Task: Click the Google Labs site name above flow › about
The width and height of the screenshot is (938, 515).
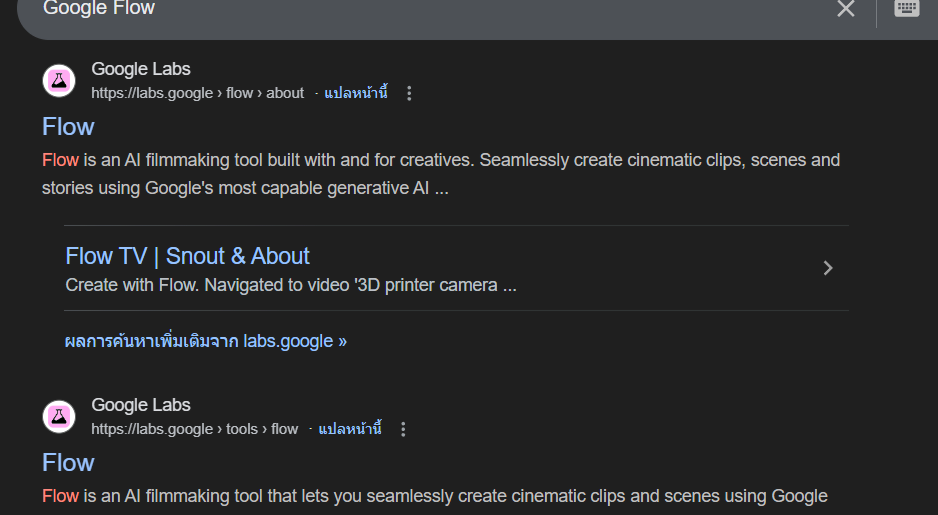Action: 141,69
